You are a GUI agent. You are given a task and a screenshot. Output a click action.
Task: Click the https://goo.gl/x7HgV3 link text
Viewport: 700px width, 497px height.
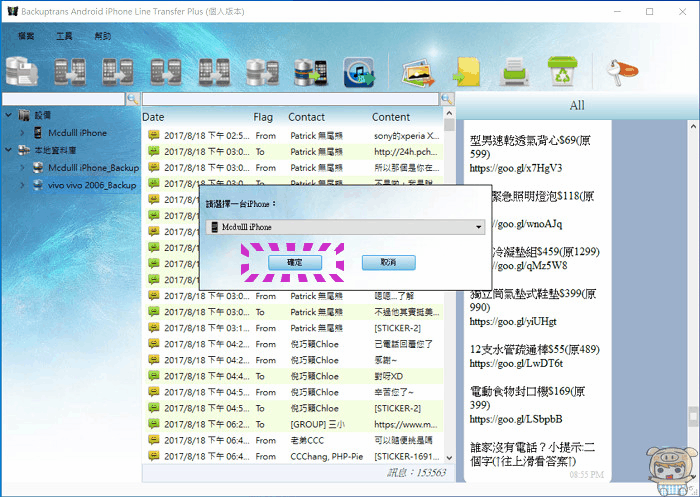[x=516, y=168]
